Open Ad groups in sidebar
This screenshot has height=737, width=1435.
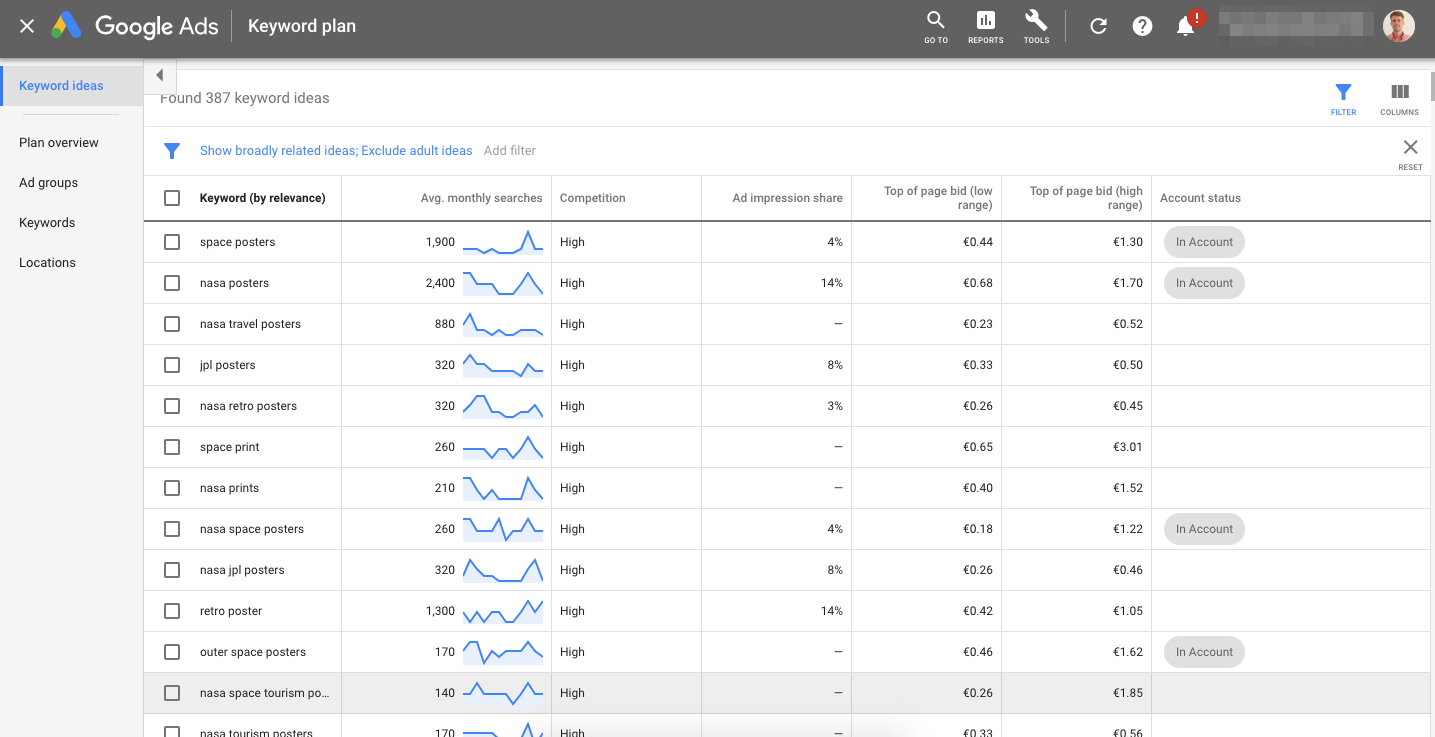click(48, 183)
